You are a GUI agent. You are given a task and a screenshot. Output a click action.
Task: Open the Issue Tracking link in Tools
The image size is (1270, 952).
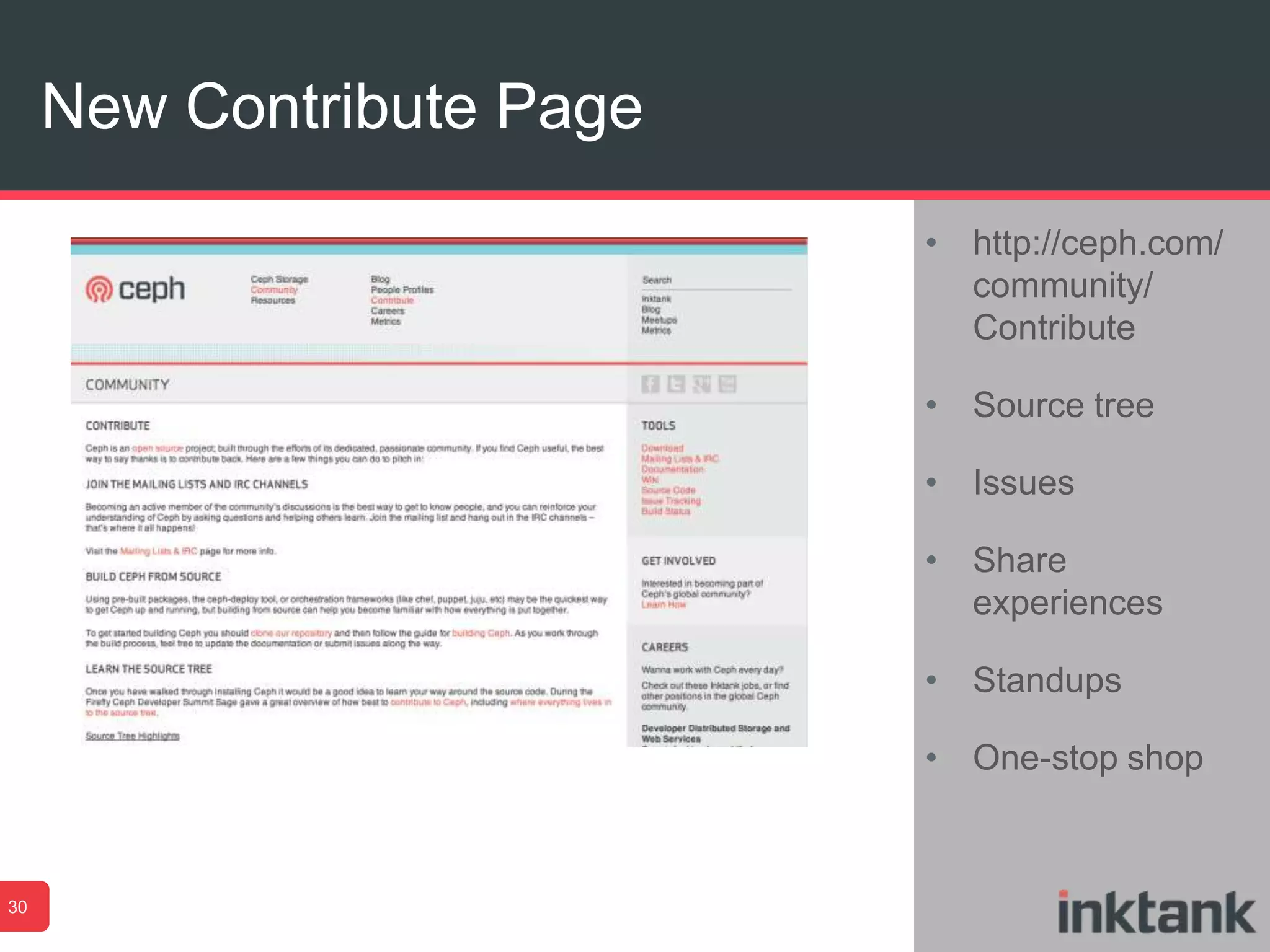pyautogui.click(x=670, y=501)
